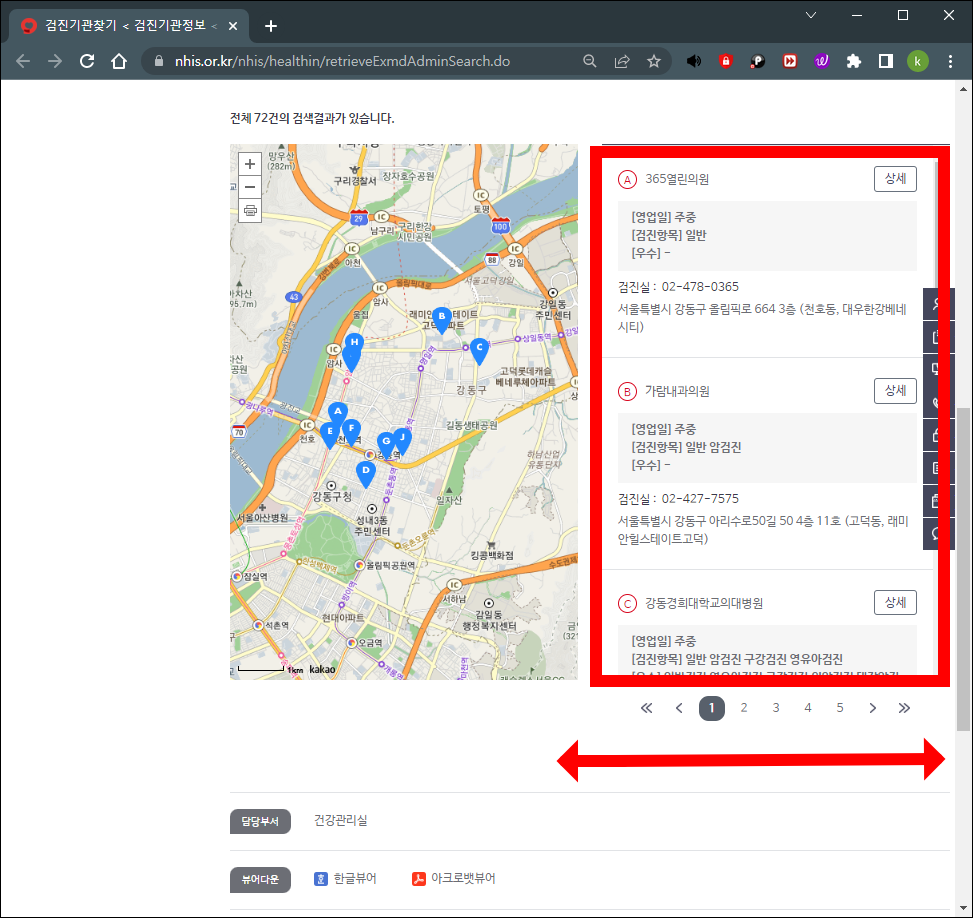The width and height of the screenshot is (973, 918).
Task: Click the 강동경희대학교의대병원 name
Action: pyautogui.click(x=704, y=603)
